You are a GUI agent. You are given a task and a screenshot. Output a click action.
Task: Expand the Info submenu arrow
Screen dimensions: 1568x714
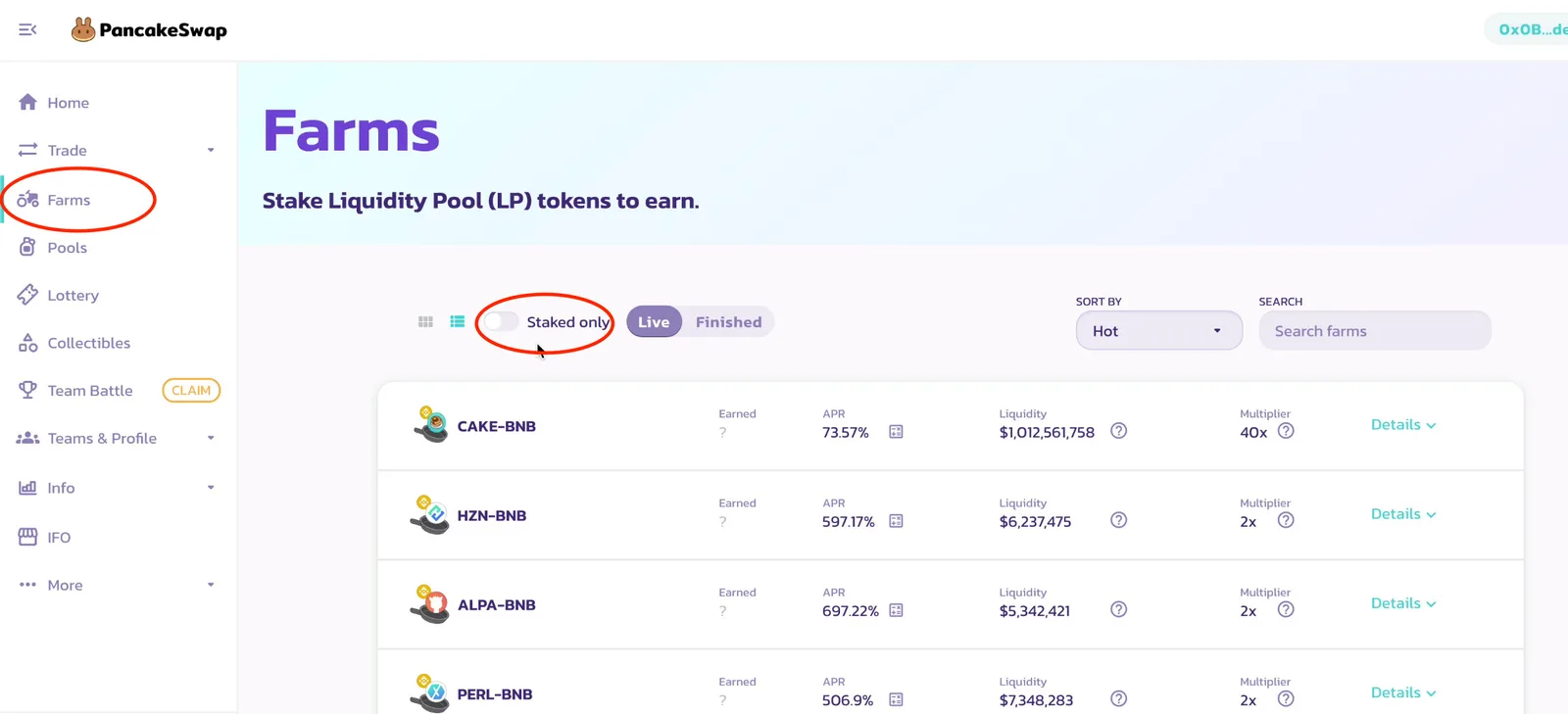coord(211,487)
